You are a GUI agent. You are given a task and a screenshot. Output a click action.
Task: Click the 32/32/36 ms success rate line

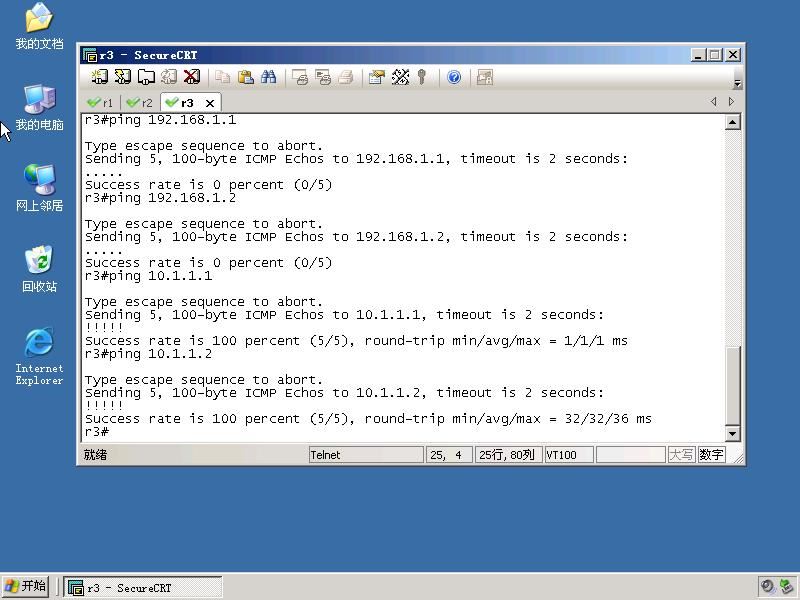coord(368,419)
